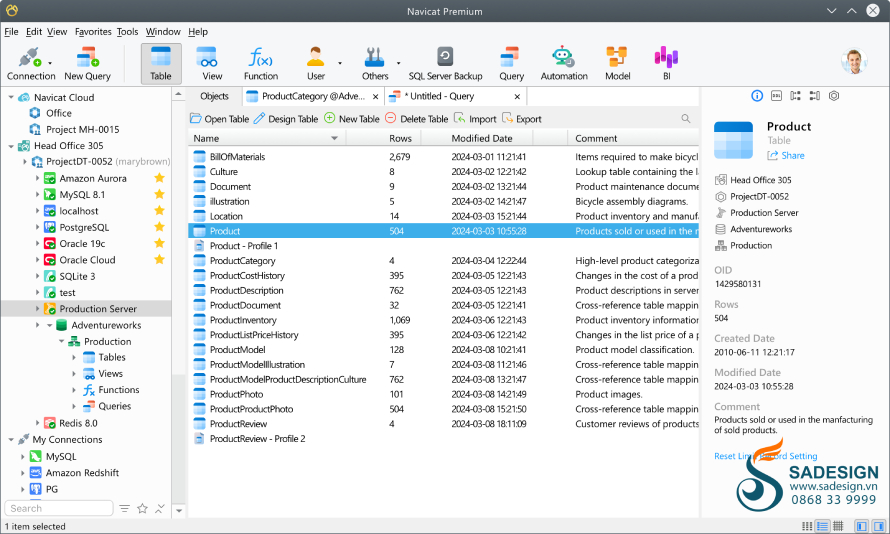The height and width of the screenshot is (534, 890).
Task: Collapse the Head Office 305 node
Action: 11,146
